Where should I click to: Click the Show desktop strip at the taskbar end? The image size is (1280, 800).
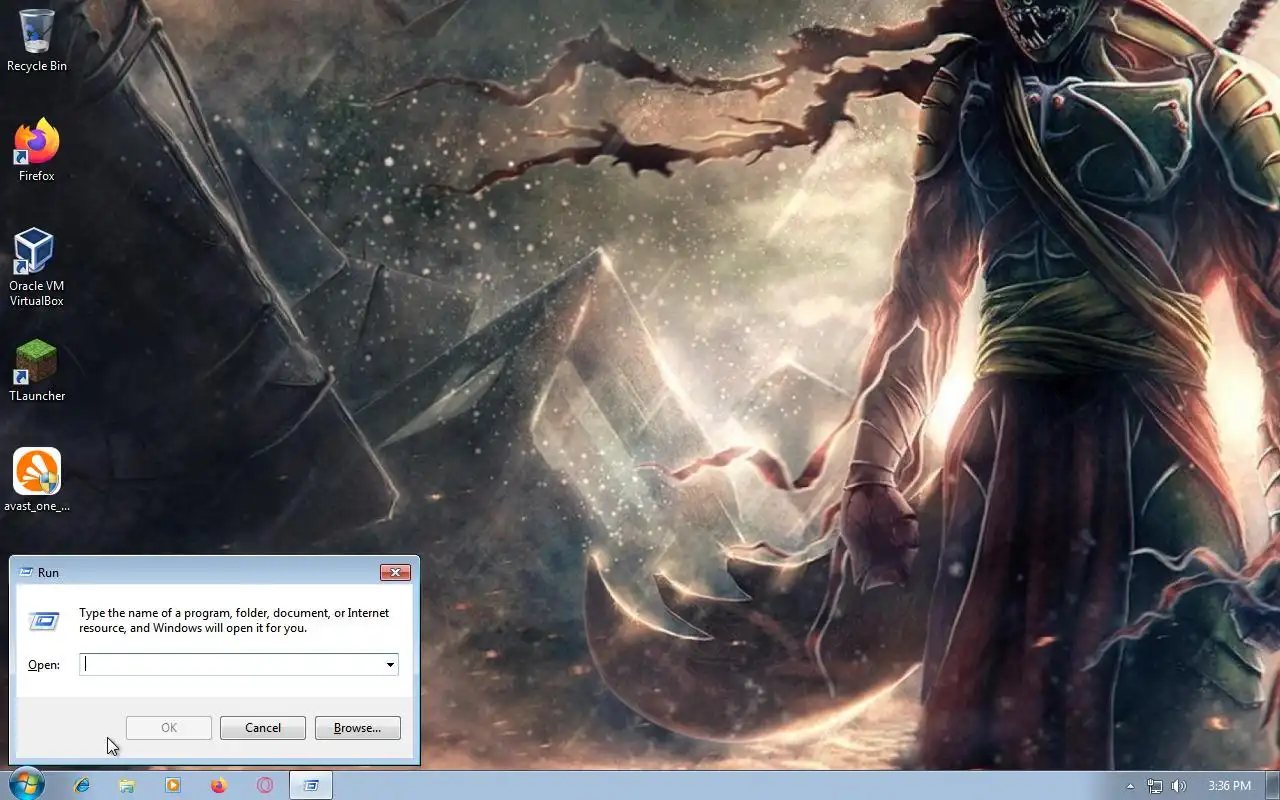pos(1272,785)
